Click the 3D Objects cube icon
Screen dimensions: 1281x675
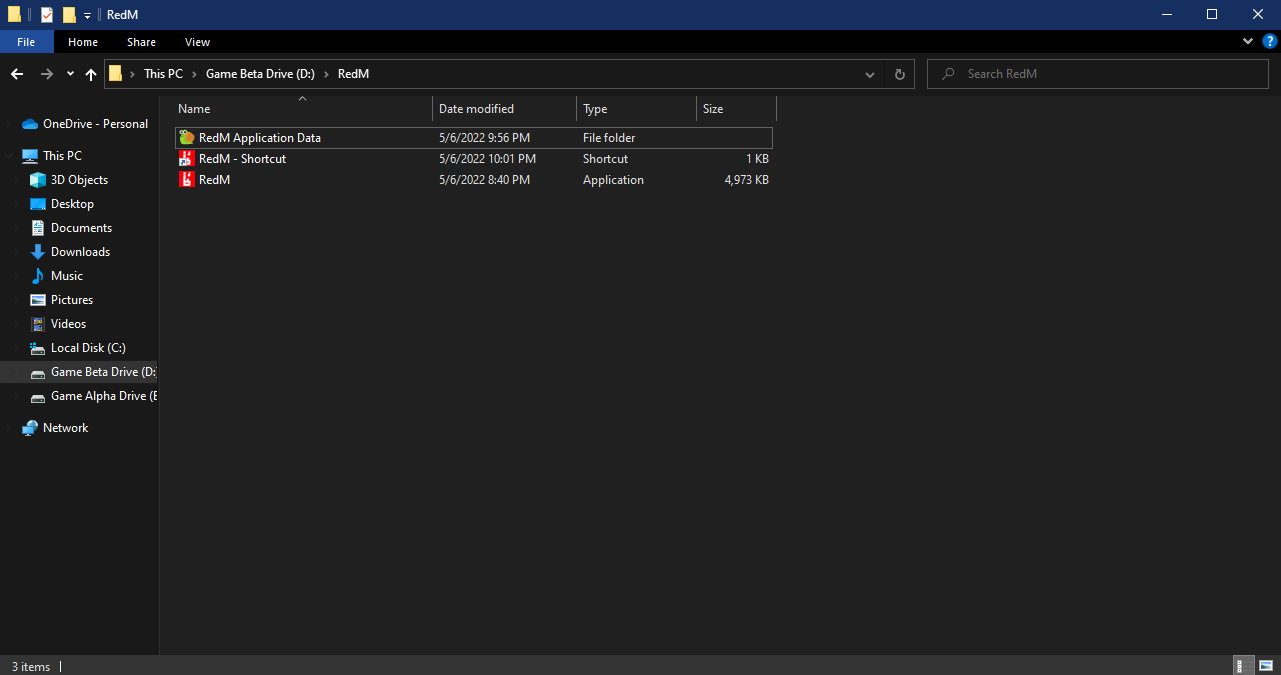point(38,180)
